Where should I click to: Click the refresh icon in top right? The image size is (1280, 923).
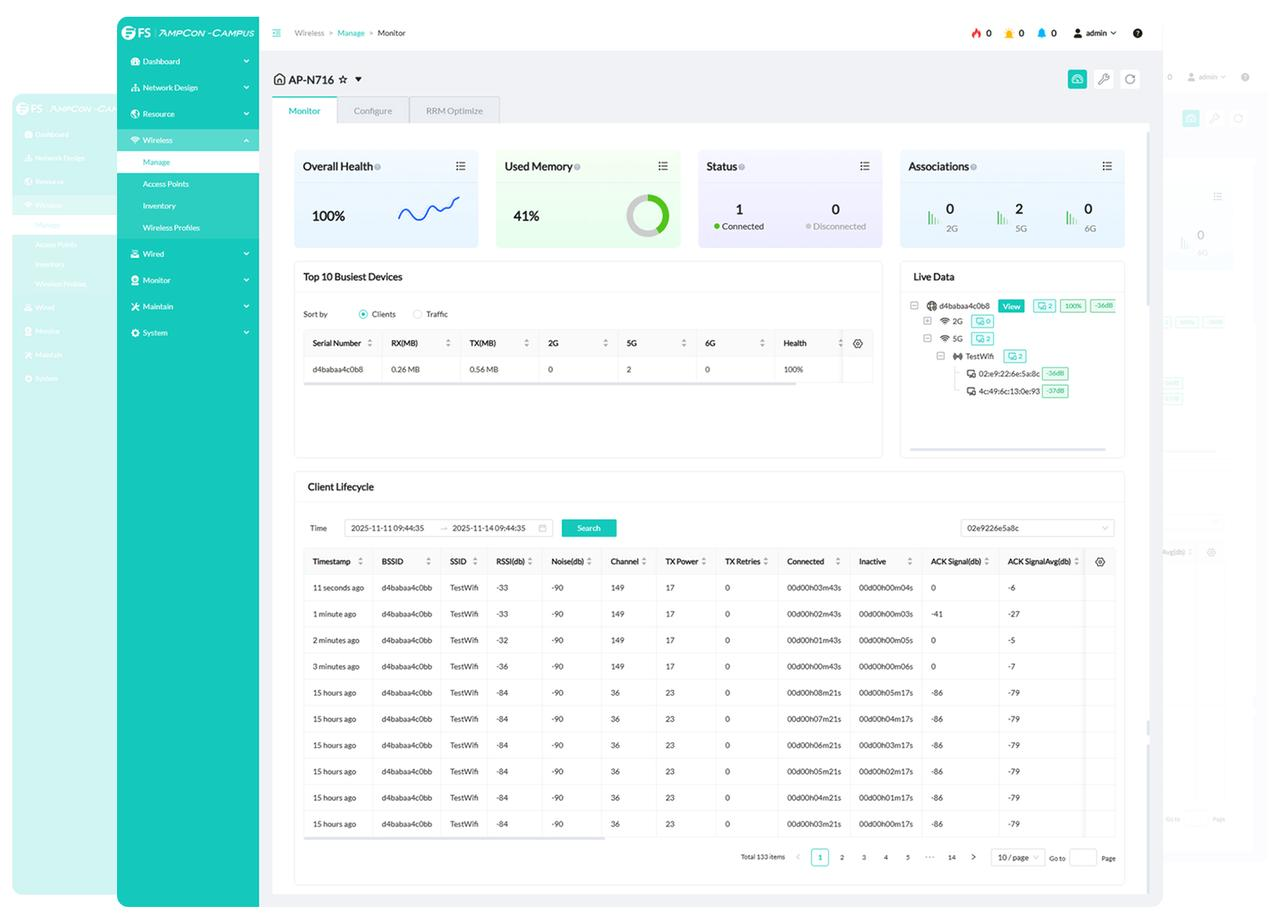[1130, 79]
